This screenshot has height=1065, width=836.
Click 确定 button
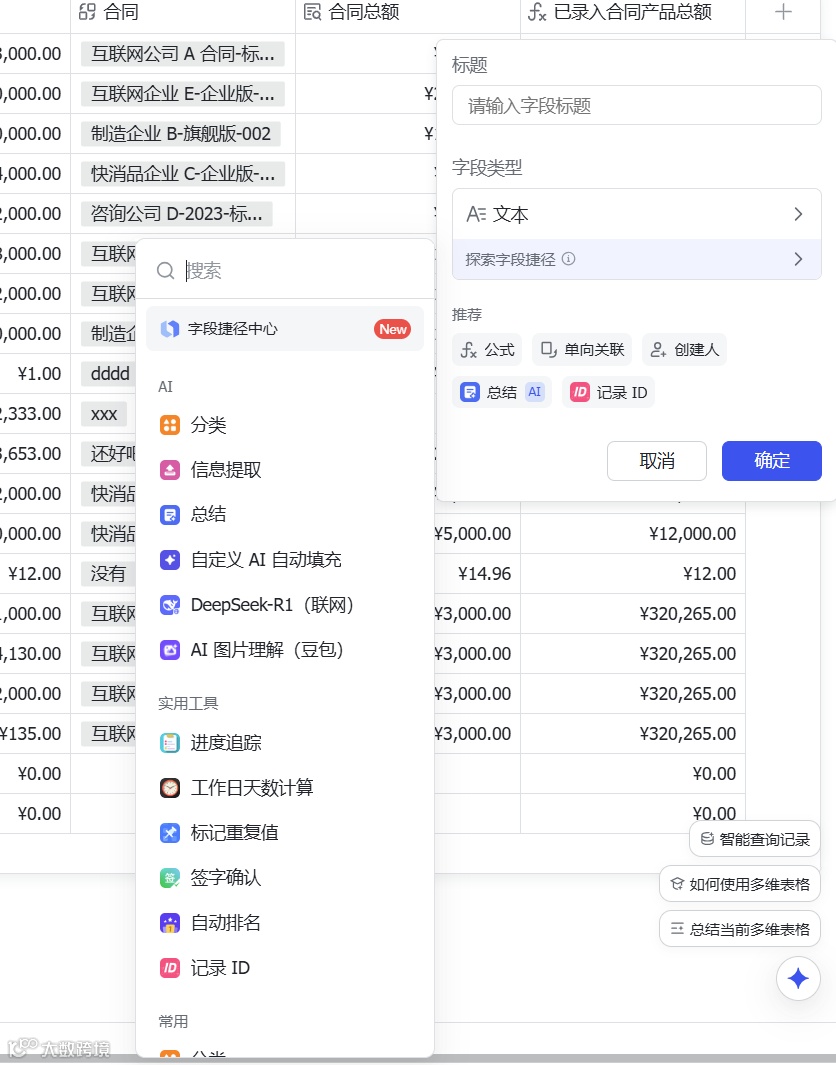point(771,461)
